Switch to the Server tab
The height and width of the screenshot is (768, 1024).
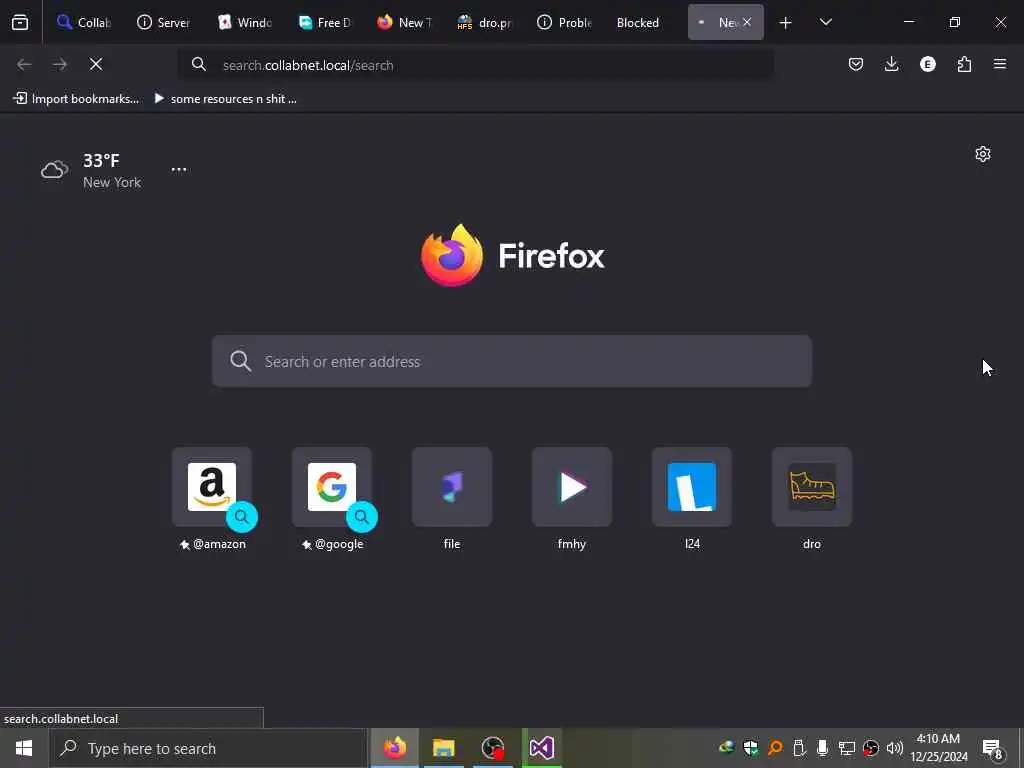point(164,23)
